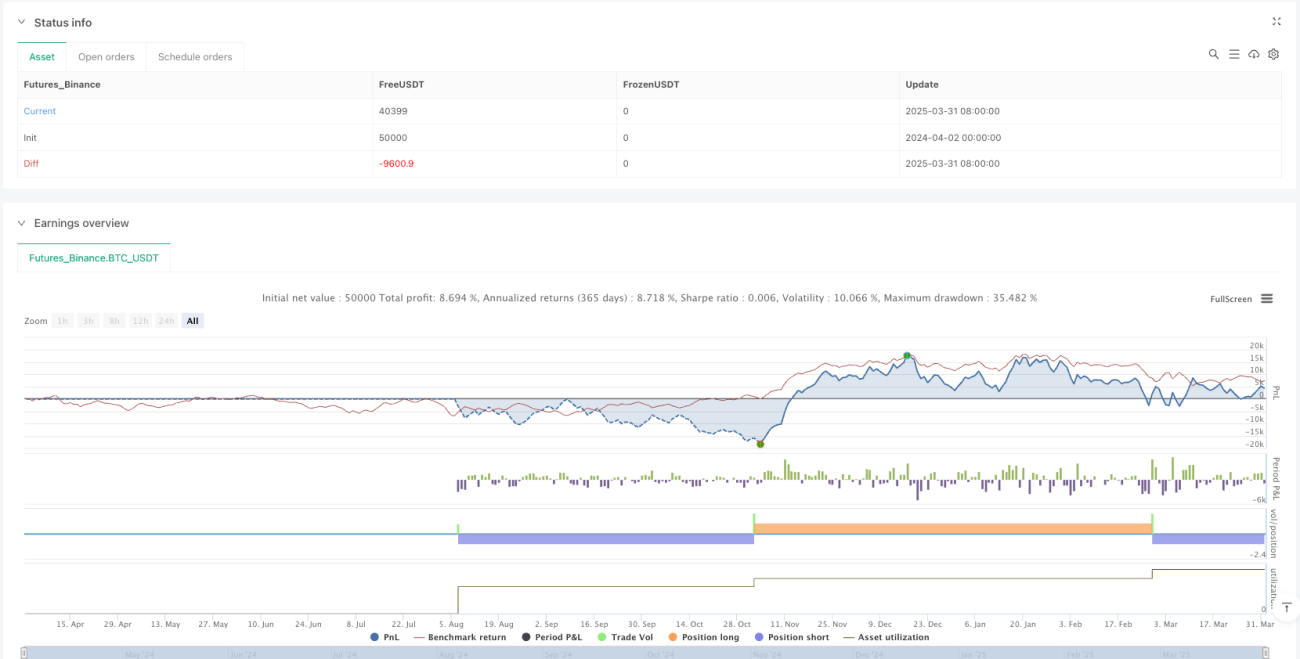Viewport: 1300px width, 659px height.
Task: Toggle the PnL series in legend
Action: (385, 637)
